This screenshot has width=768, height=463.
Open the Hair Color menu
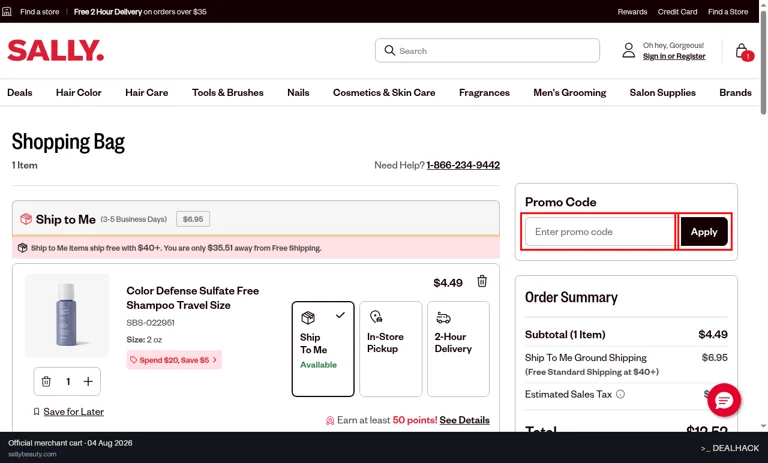click(x=78, y=93)
